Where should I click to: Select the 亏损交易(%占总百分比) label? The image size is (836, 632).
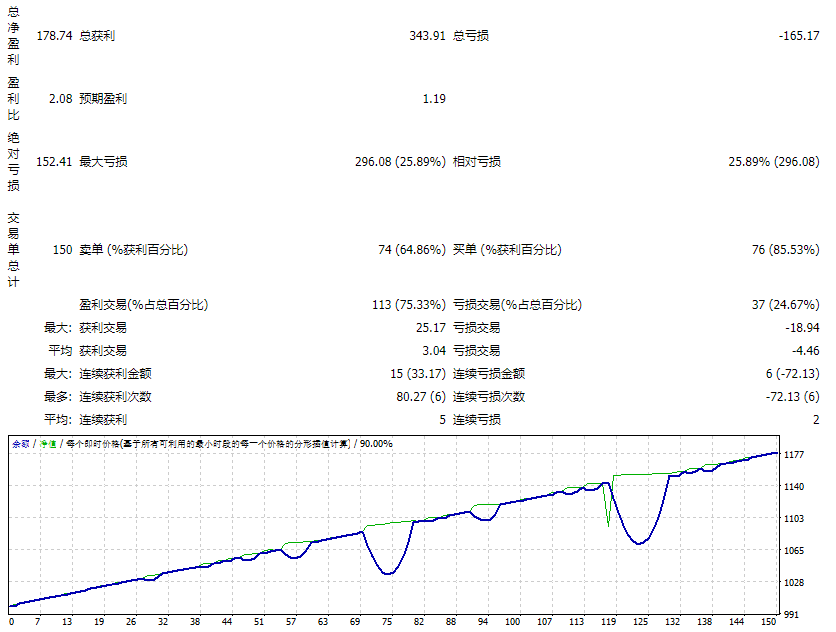click(517, 305)
